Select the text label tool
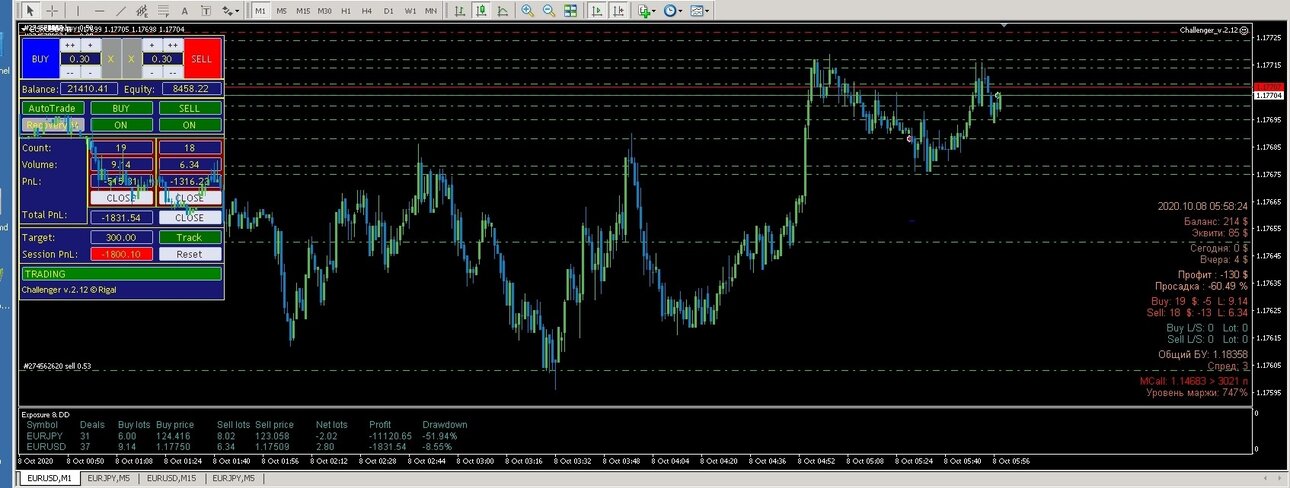Image resolution: width=1290 pixels, height=488 pixels. click(x=207, y=10)
